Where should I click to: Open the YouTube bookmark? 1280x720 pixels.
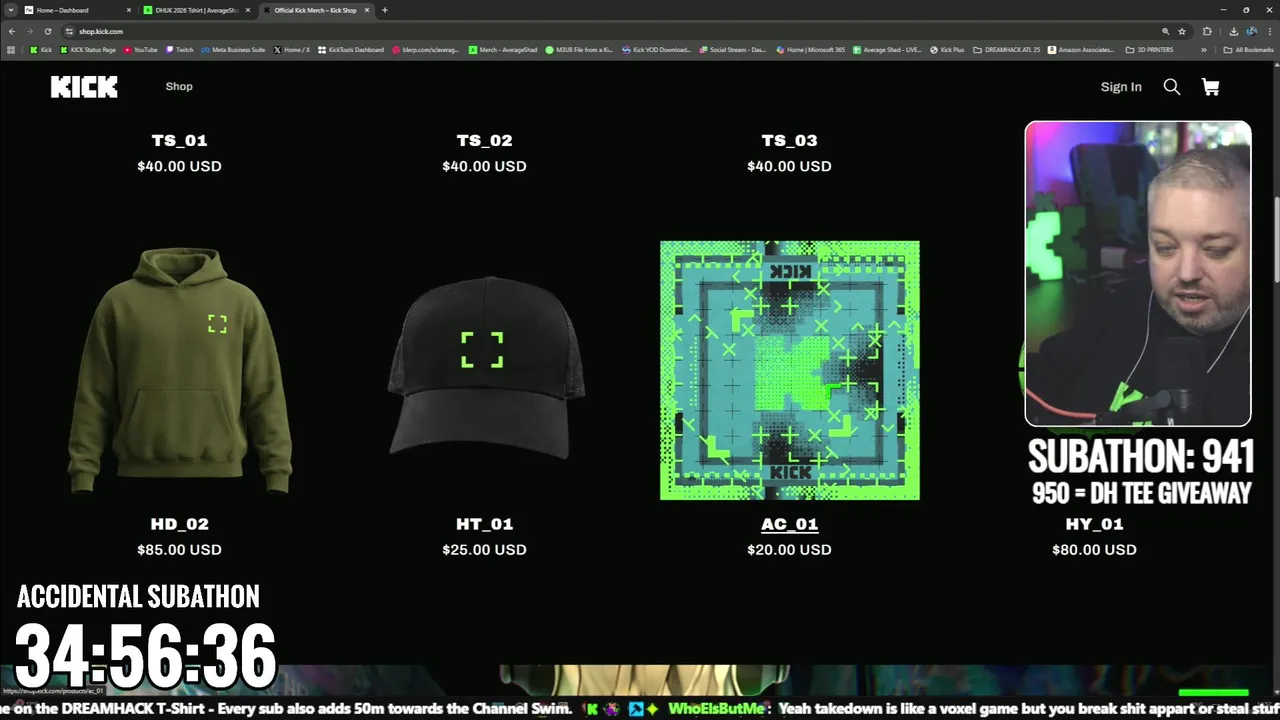pyautogui.click(x=141, y=49)
